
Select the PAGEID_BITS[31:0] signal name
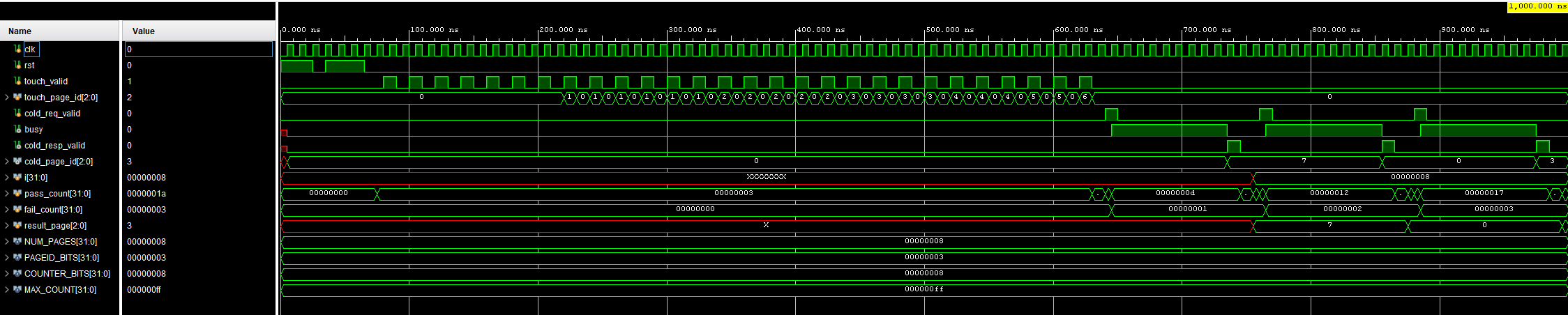61,258
